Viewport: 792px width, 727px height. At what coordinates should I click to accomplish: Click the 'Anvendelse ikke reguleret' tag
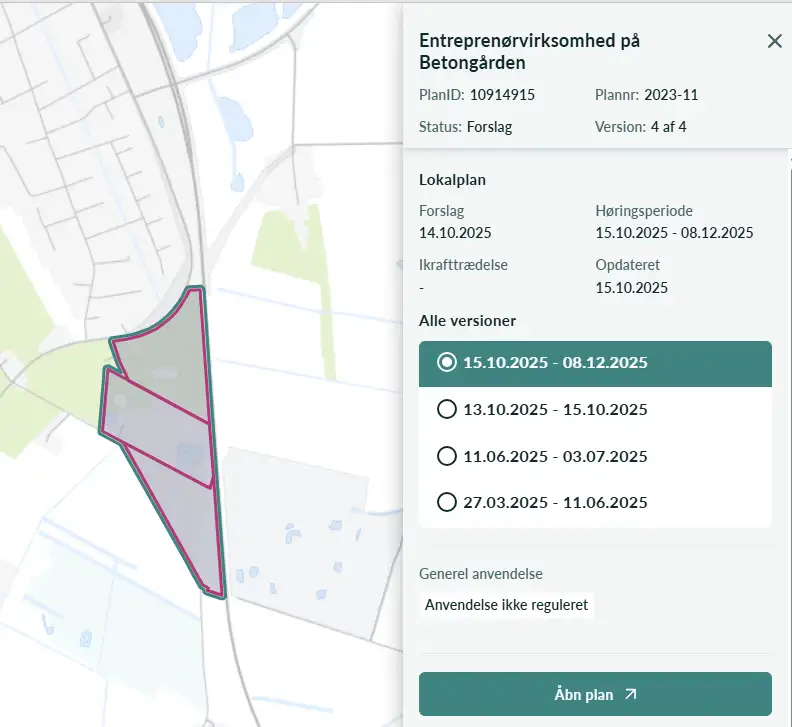click(x=506, y=605)
